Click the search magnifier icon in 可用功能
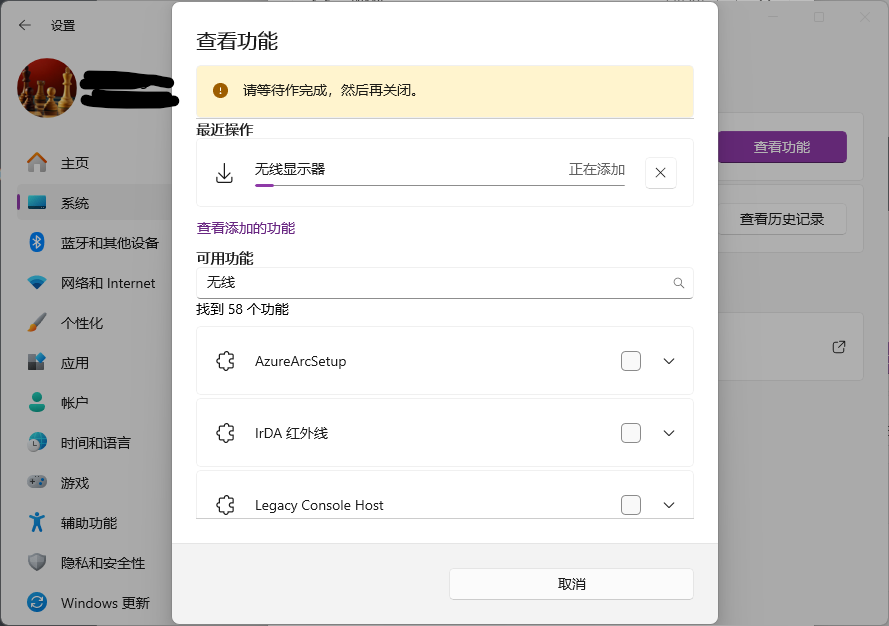Screen dimensions: 889x626 (679, 283)
